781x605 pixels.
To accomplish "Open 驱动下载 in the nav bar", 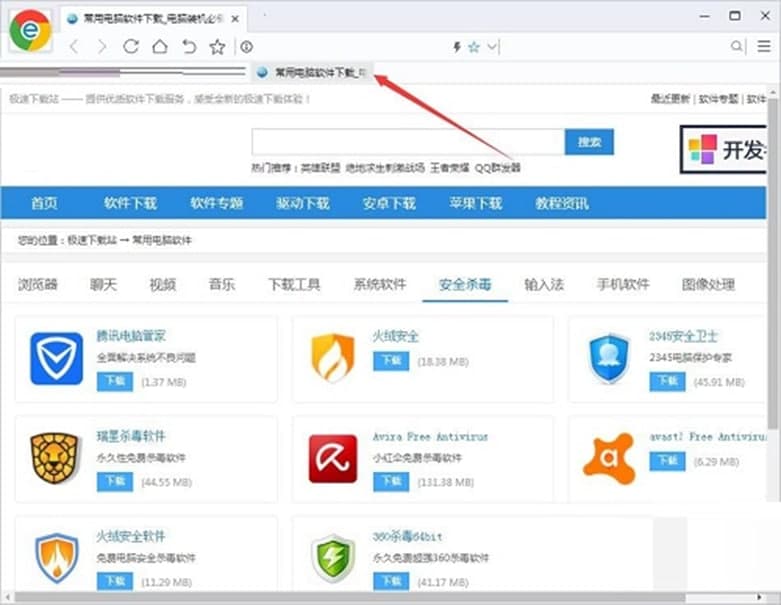I will [303, 203].
